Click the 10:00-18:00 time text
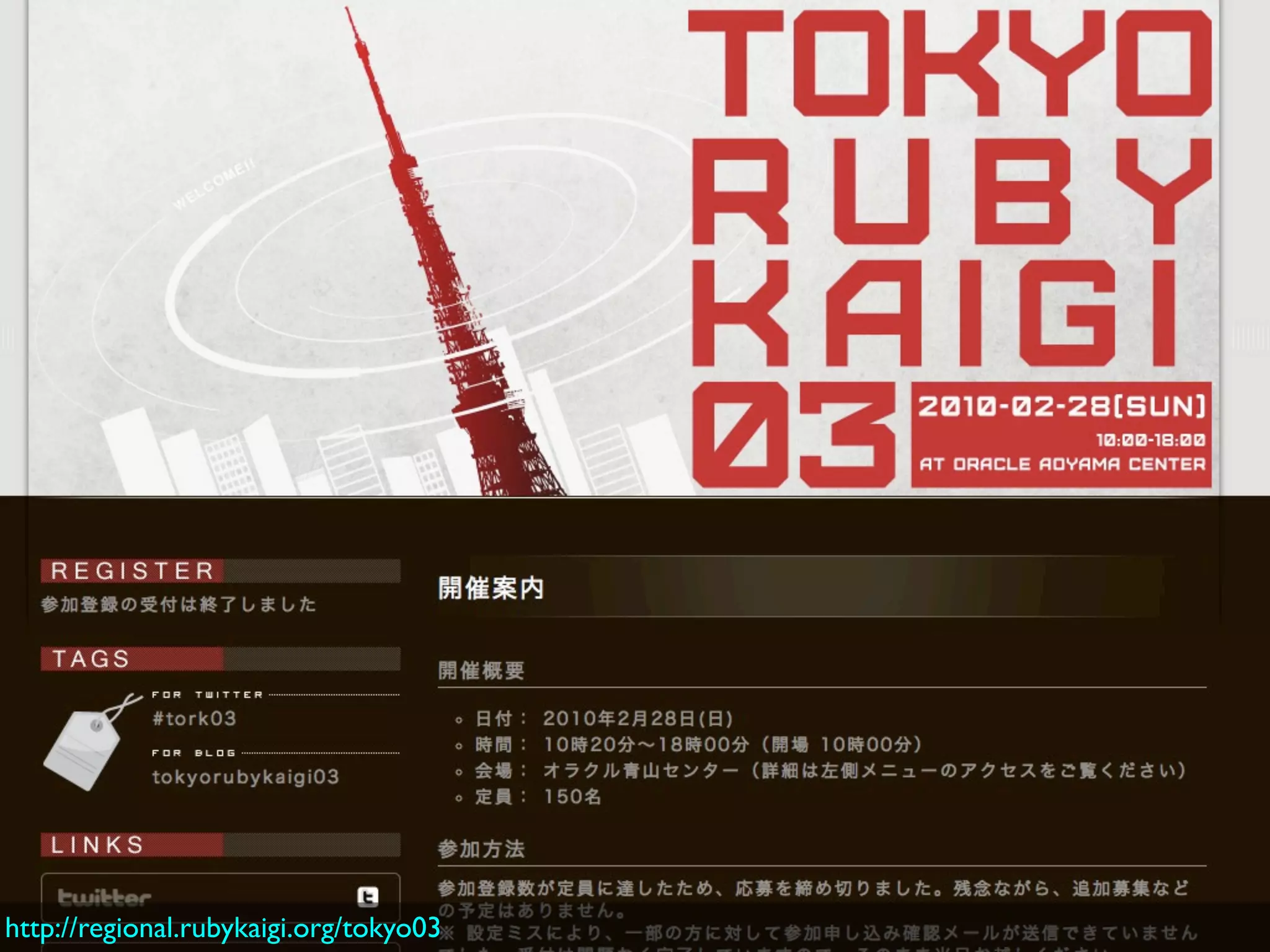1270x952 pixels. pos(1151,441)
